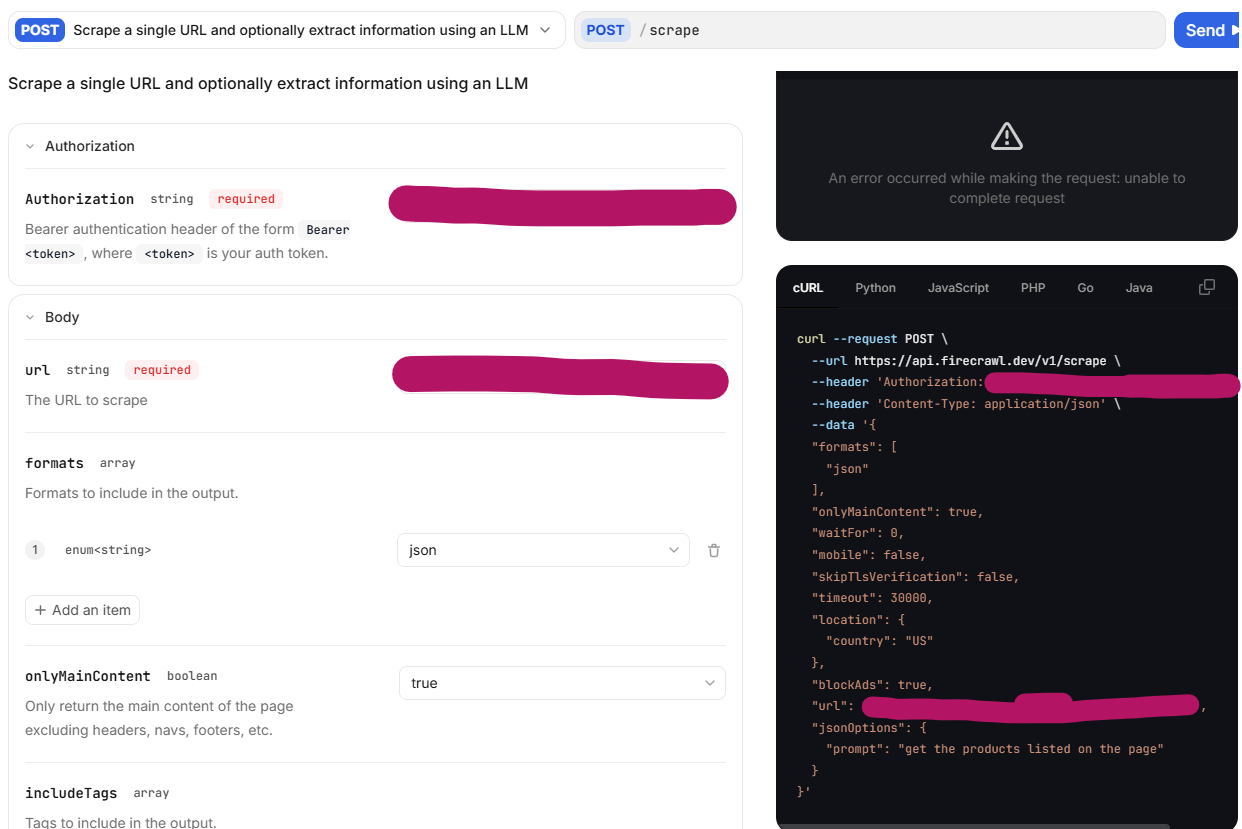Switch to the Python code tab
This screenshot has height=829, width=1242.
click(x=875, y=288)
